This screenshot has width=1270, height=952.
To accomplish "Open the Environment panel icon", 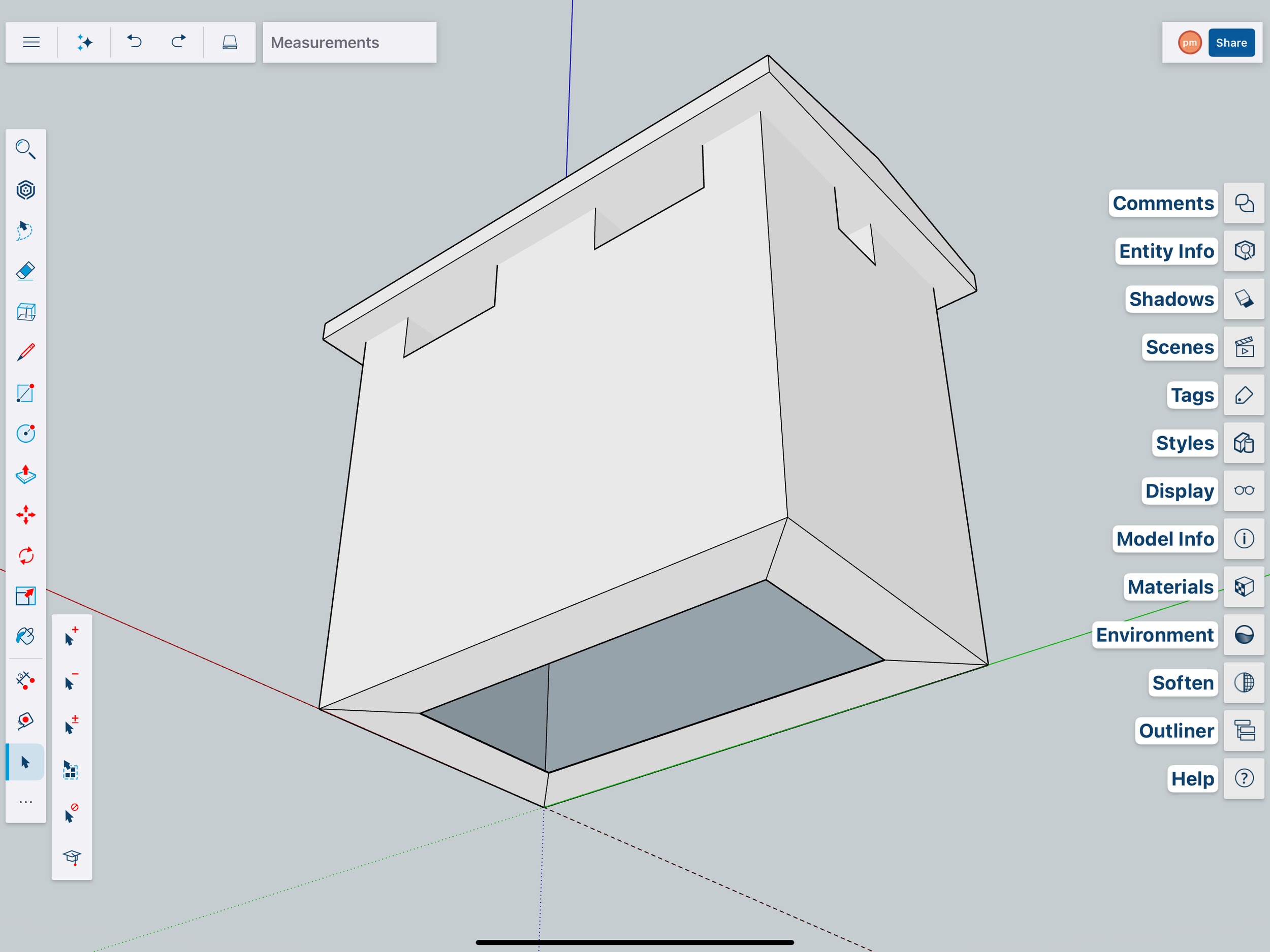I will click(x=1244, y=635).
